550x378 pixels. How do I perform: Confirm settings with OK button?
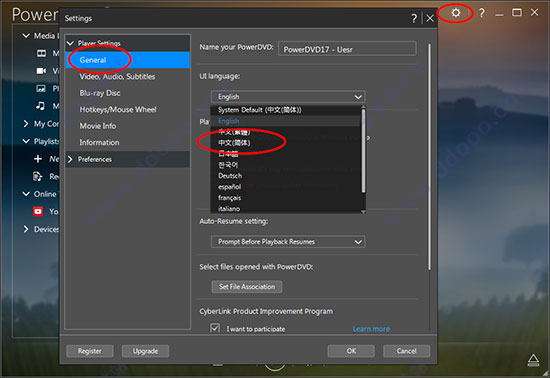point(351,351)
